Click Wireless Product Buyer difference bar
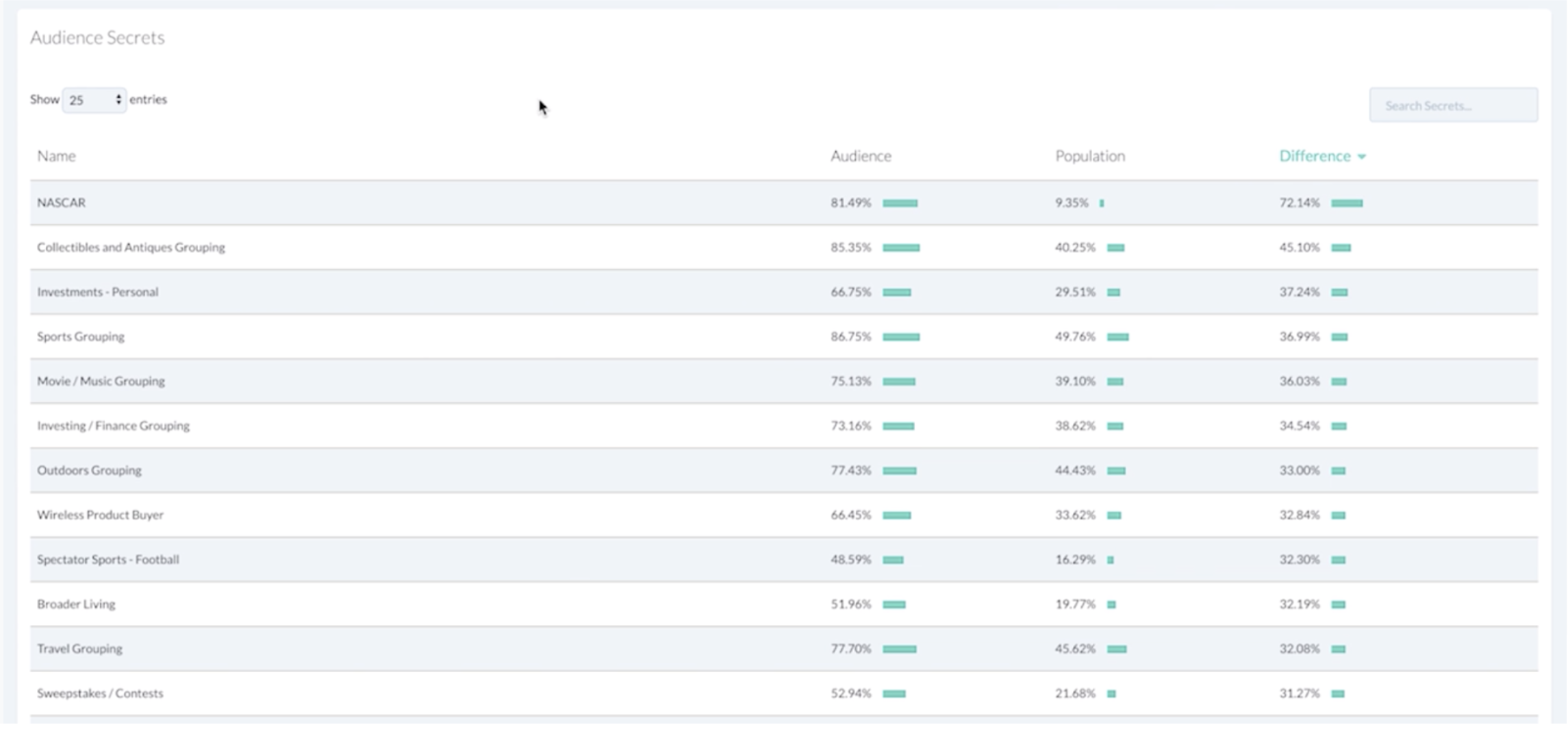 pos(1338,515)
